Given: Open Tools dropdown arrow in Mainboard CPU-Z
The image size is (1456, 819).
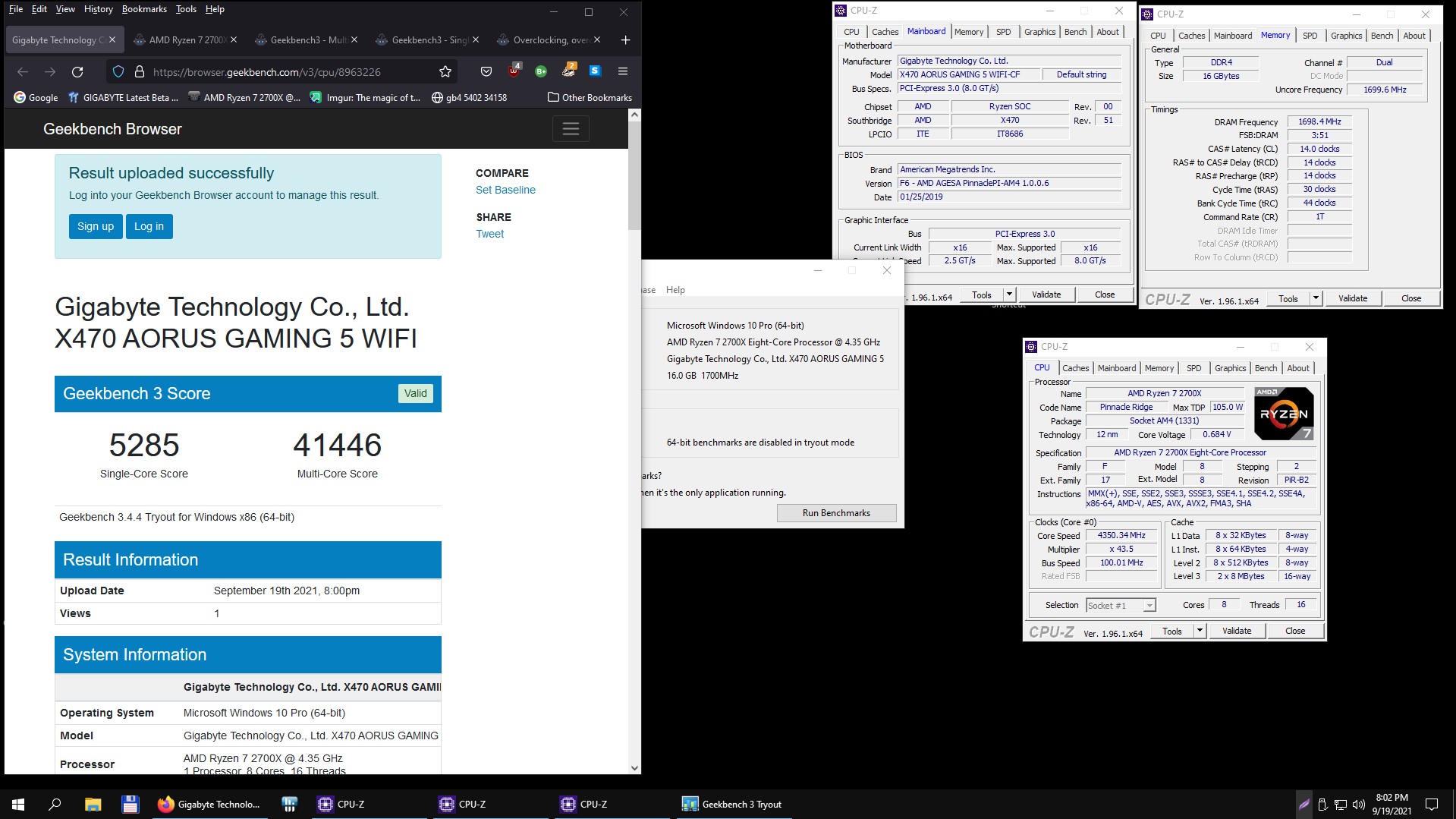Looking at the screenshot, I should click(x=1009, y=295).
